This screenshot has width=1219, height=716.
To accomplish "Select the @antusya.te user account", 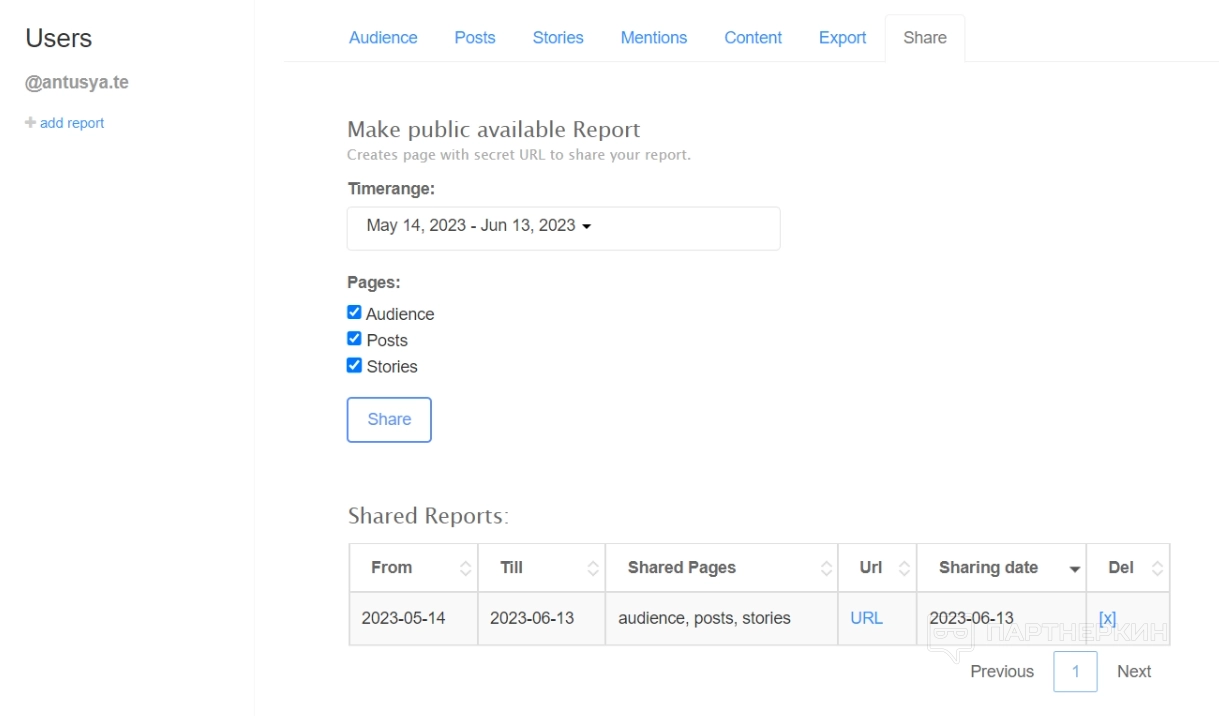I will tap(77, 83).
